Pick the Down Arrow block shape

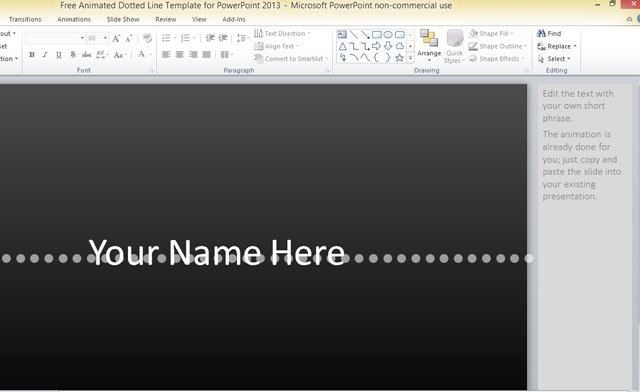pyautogui.click(x=388, y=46)
